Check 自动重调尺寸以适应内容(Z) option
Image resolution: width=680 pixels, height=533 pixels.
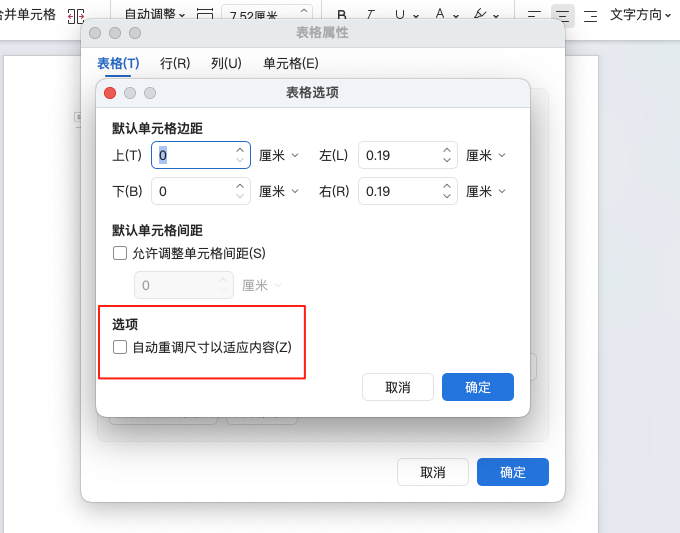coord(120,347)
